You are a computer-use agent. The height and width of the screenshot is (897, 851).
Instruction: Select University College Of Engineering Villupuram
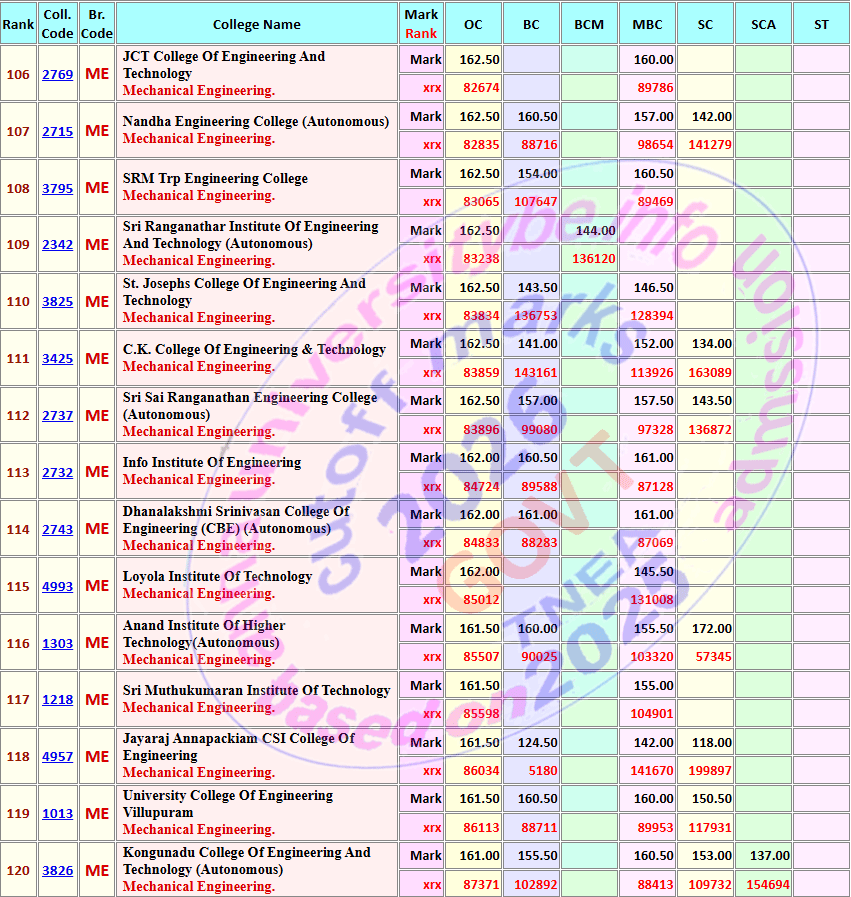(228, 804)
